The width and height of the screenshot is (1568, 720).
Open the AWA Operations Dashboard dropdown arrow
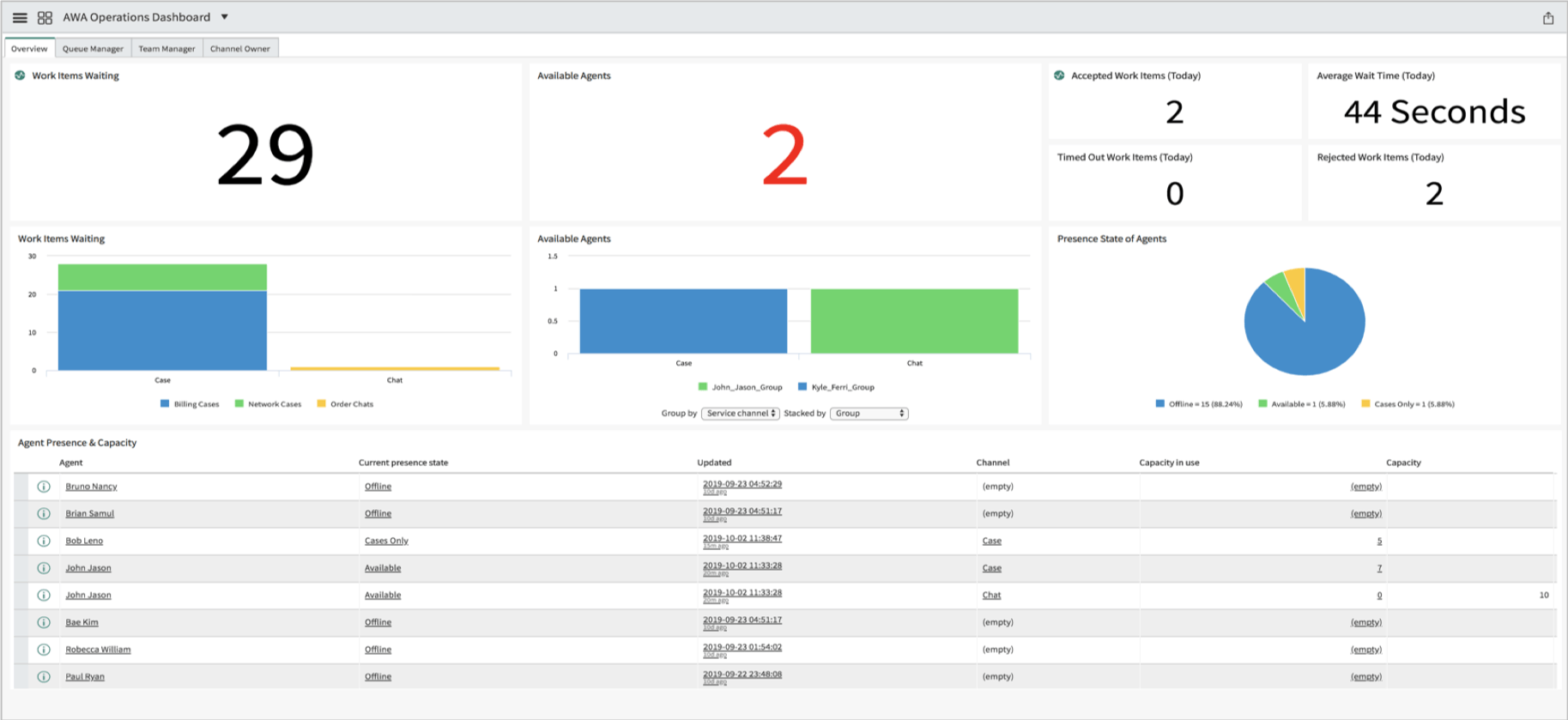pos(225,17)
